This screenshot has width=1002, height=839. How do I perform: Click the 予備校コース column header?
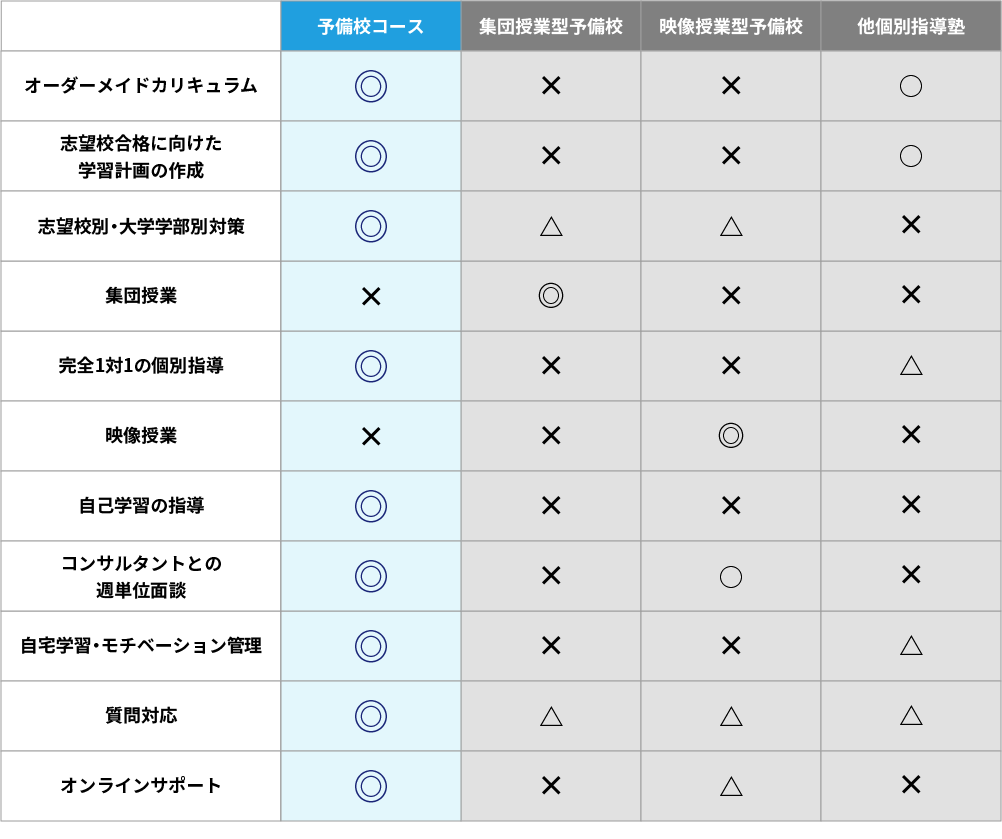point(370,27)
